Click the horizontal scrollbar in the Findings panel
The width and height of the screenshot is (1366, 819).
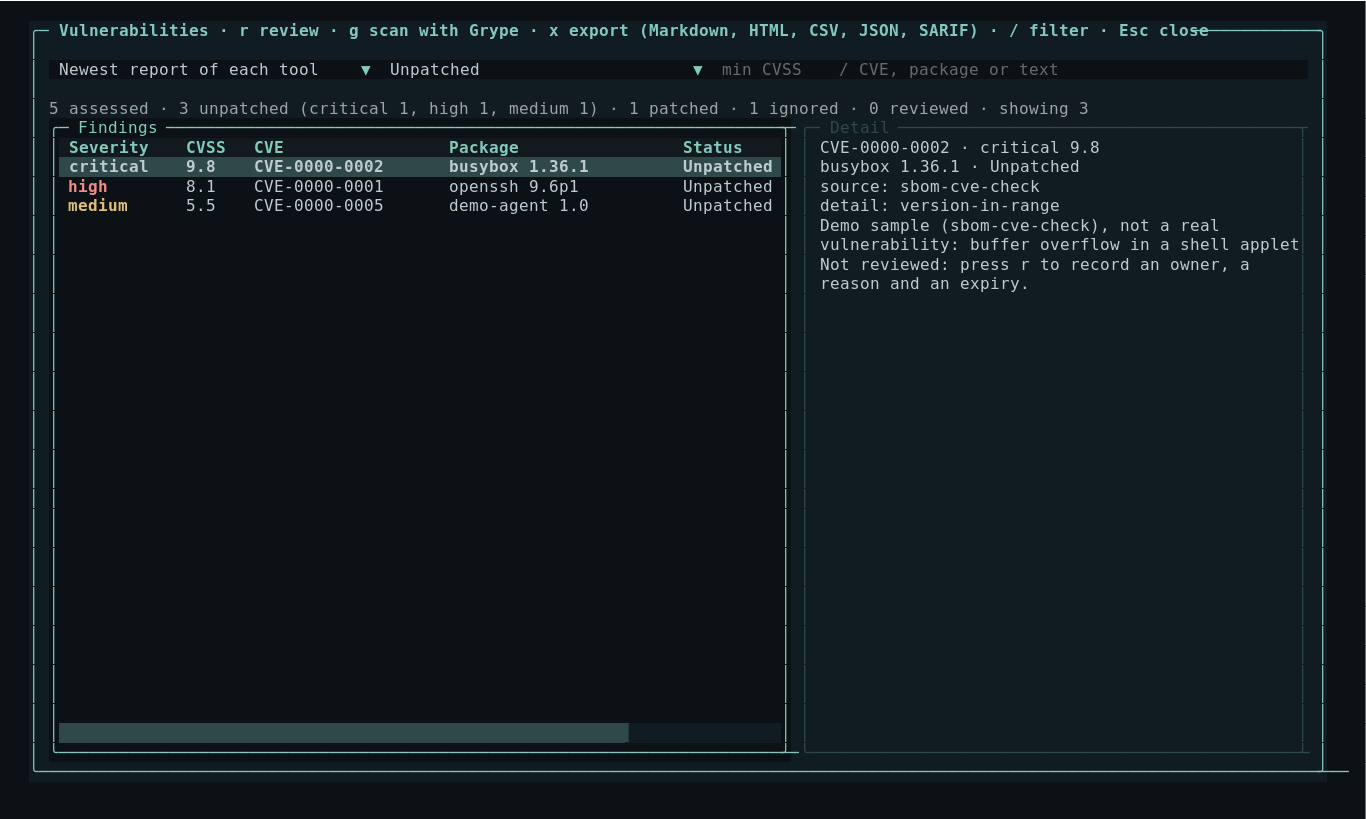point(343,733)
